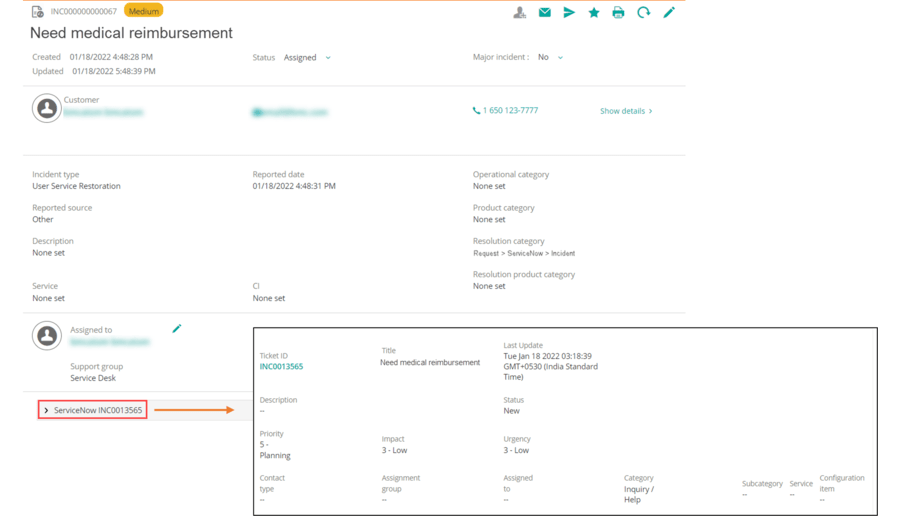Mark ticket as favorite with star icon
900x516 pixels.
594,13
